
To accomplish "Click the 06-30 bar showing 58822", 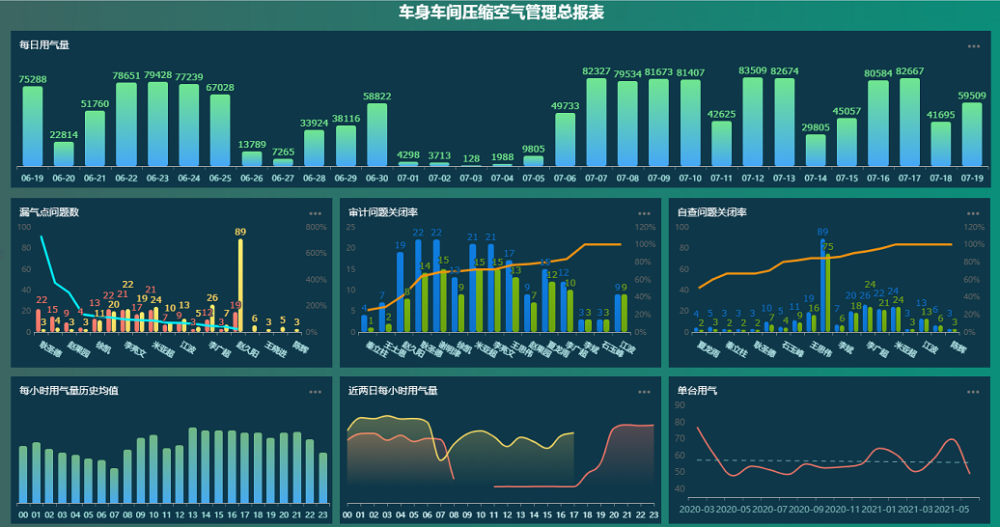I will click(377, 135).
